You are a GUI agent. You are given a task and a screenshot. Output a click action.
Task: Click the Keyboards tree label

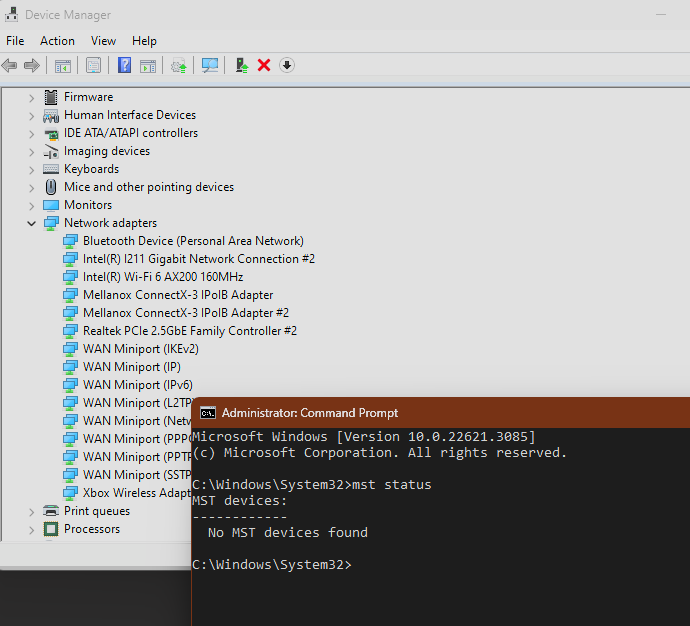pos(92,169)
